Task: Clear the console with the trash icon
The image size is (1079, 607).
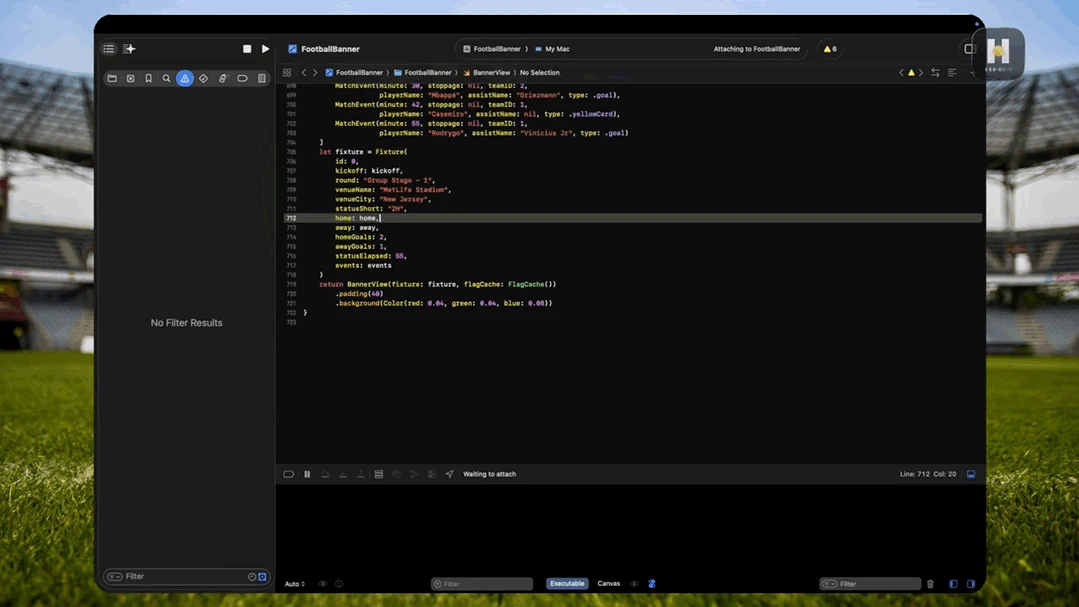Action: 930,584
